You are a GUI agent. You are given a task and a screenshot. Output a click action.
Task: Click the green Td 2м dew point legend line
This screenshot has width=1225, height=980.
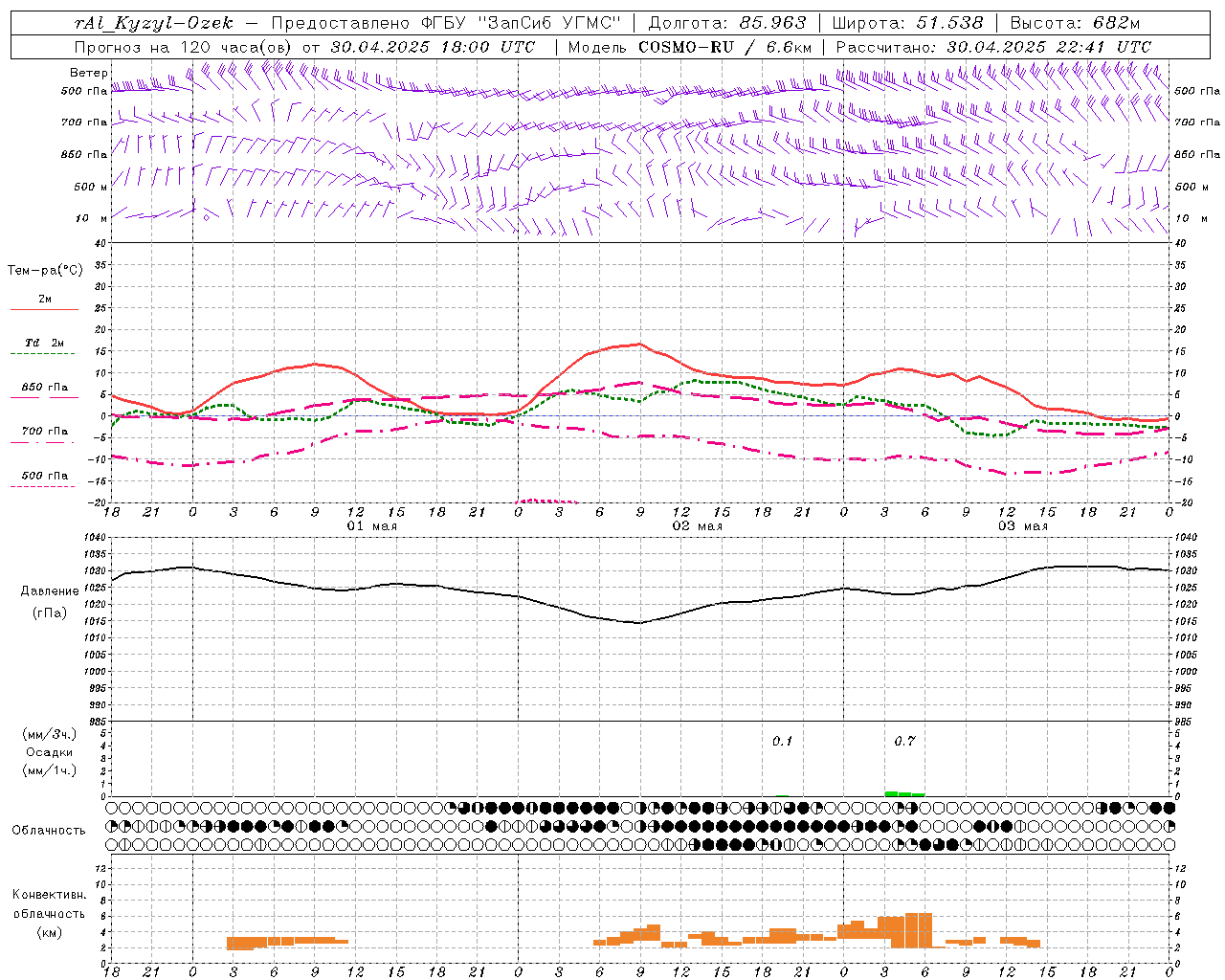coord(43,353)
